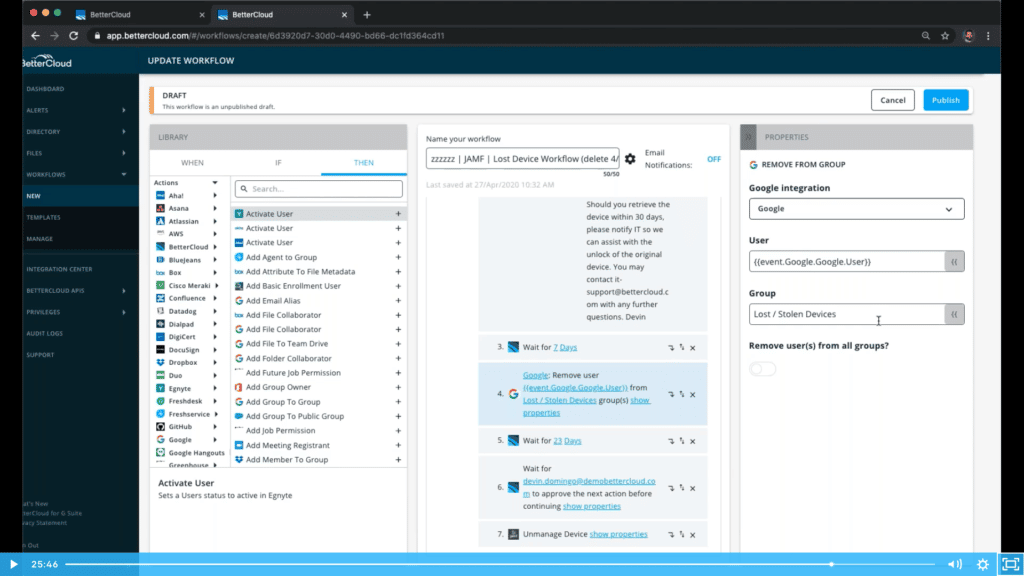Add the Add Email Alias action
This screenshot has width=1024, height=576.
pos(398,300)
